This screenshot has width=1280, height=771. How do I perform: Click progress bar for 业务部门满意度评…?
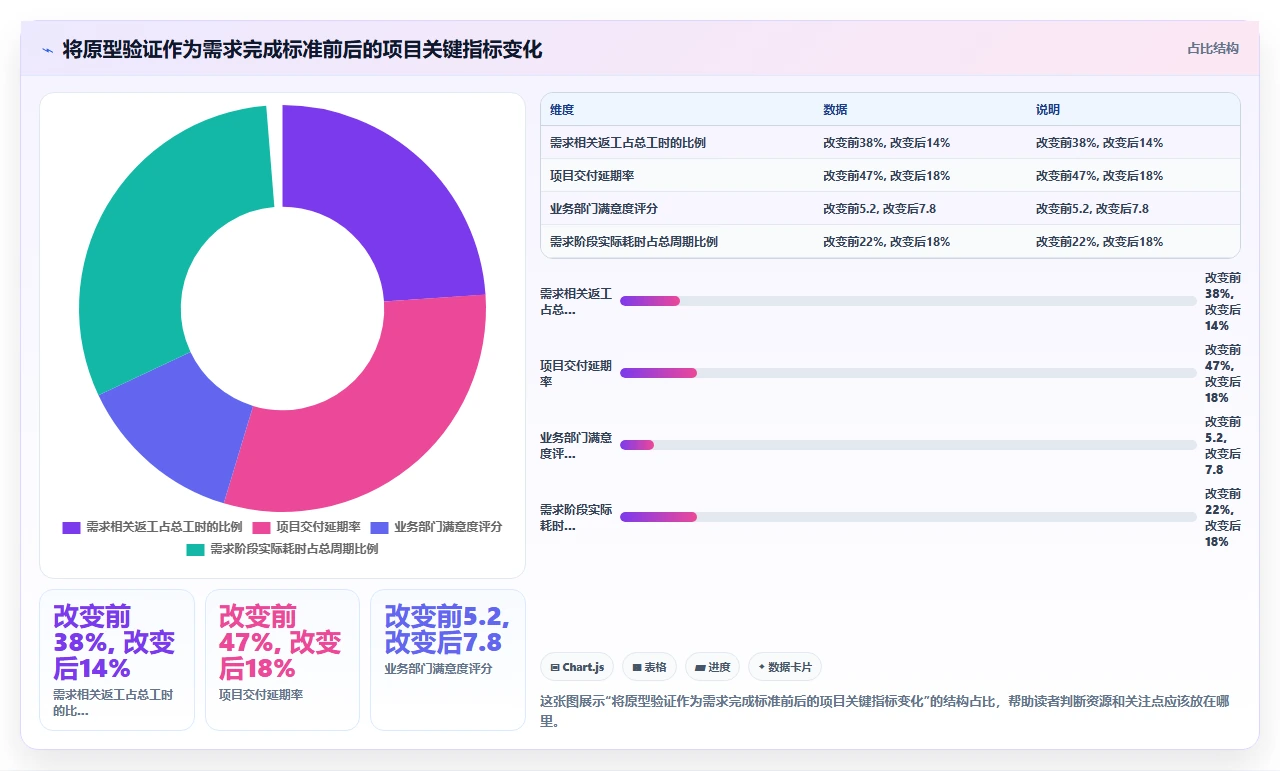908,445
